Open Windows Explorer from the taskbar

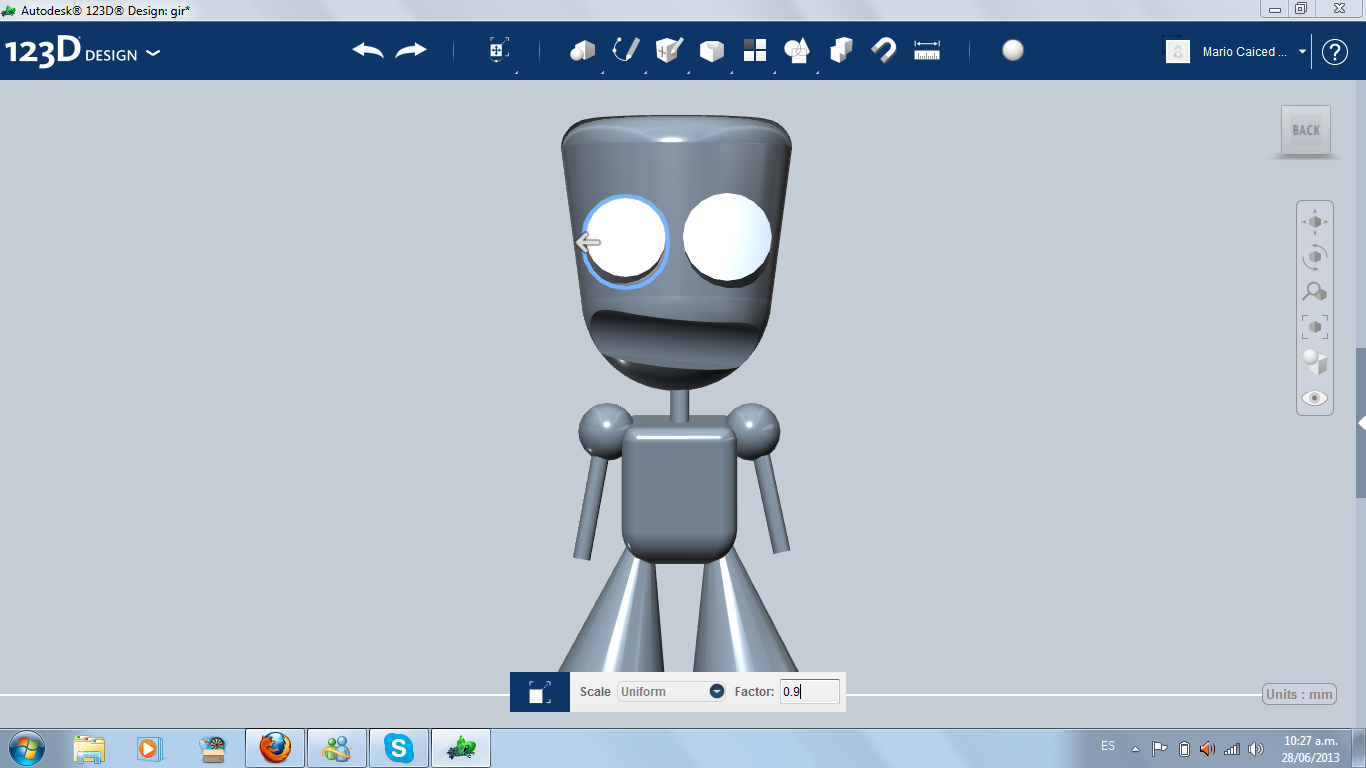click(89, 748)
